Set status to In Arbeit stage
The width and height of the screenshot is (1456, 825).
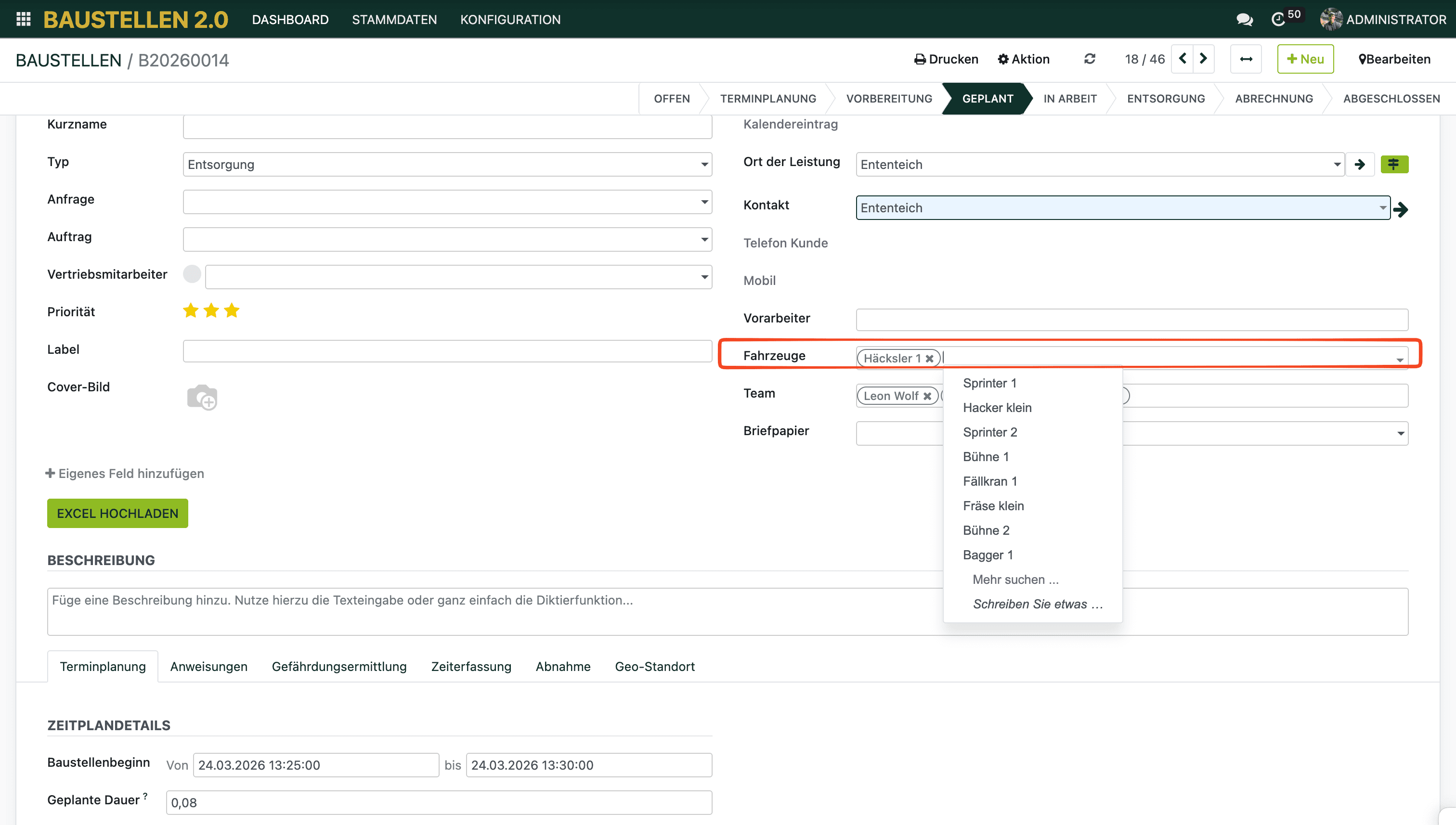click(1069, 99)
